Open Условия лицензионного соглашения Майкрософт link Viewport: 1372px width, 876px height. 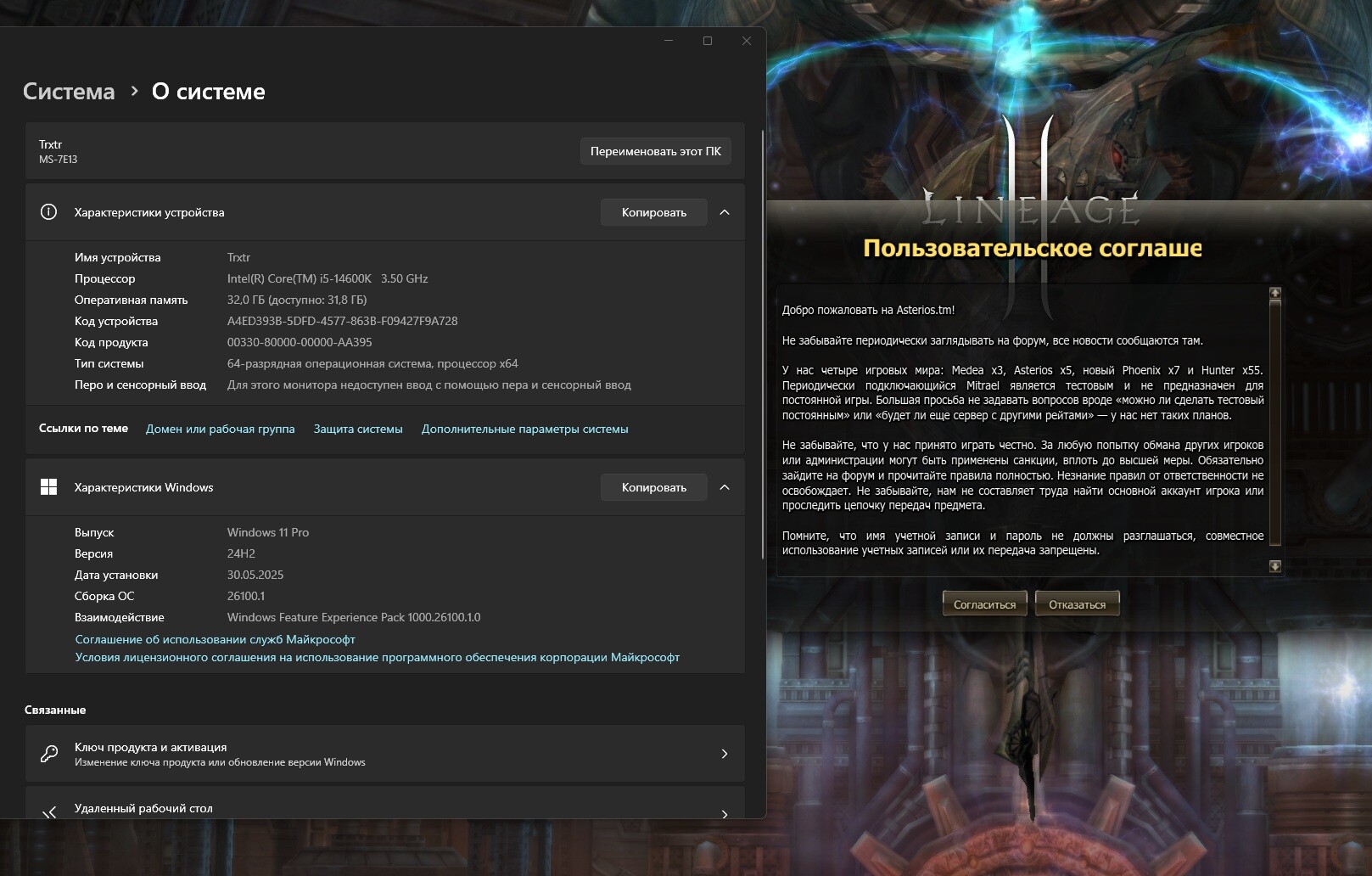(x=378, y=657)
